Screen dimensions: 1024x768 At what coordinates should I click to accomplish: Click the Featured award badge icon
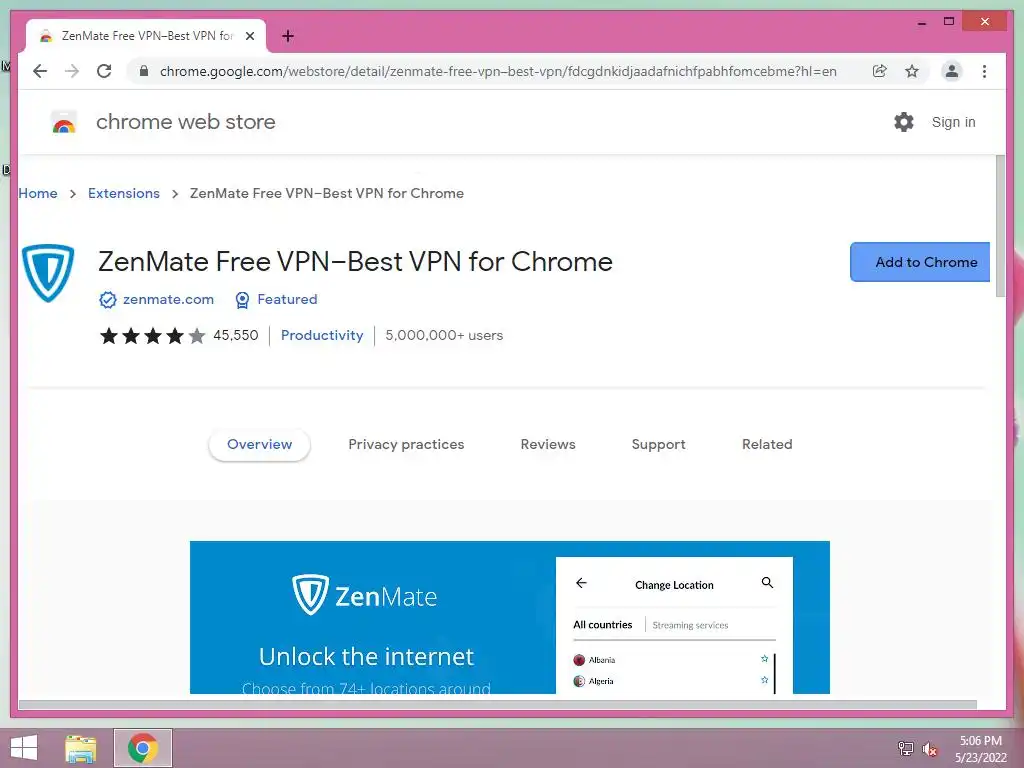point(242,300)
